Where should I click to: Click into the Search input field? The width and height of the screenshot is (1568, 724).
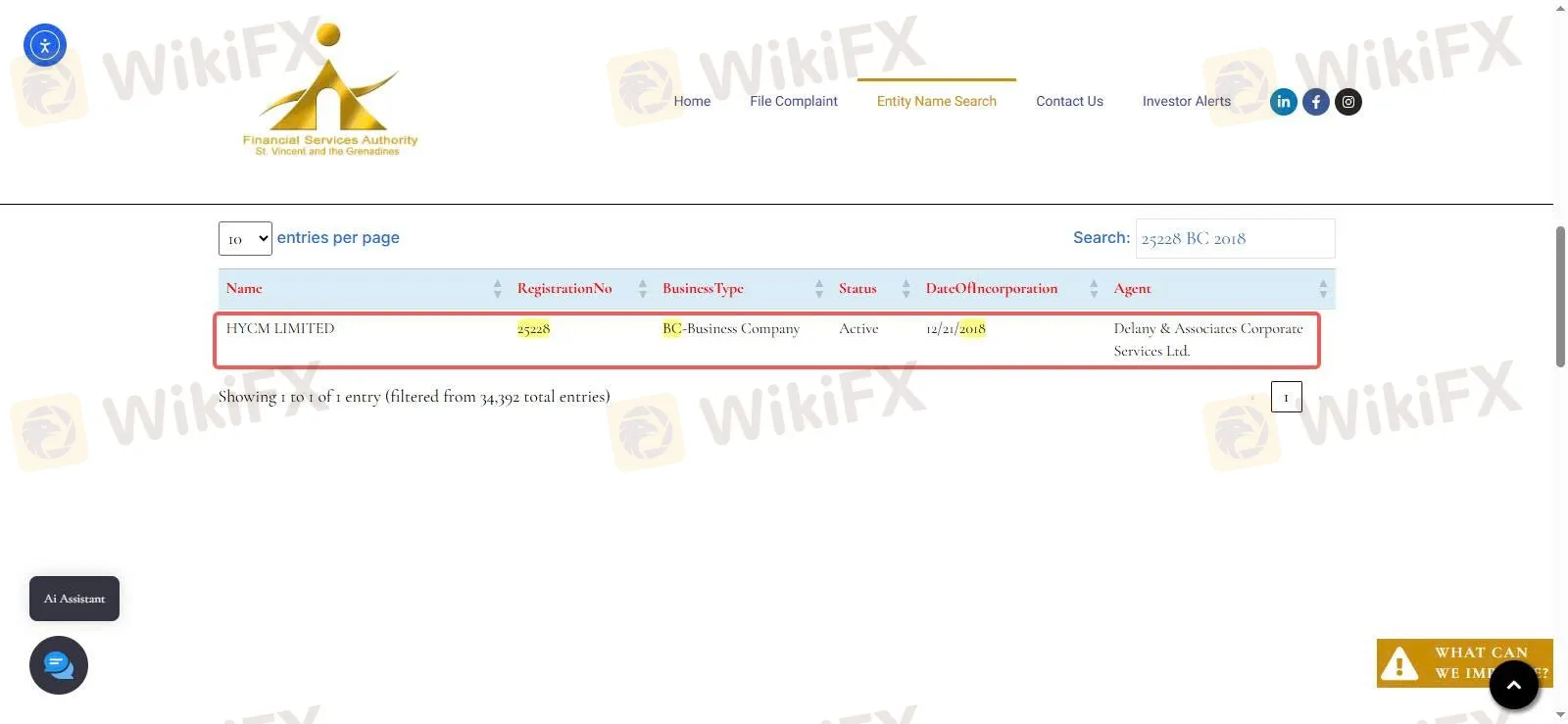1235,239
